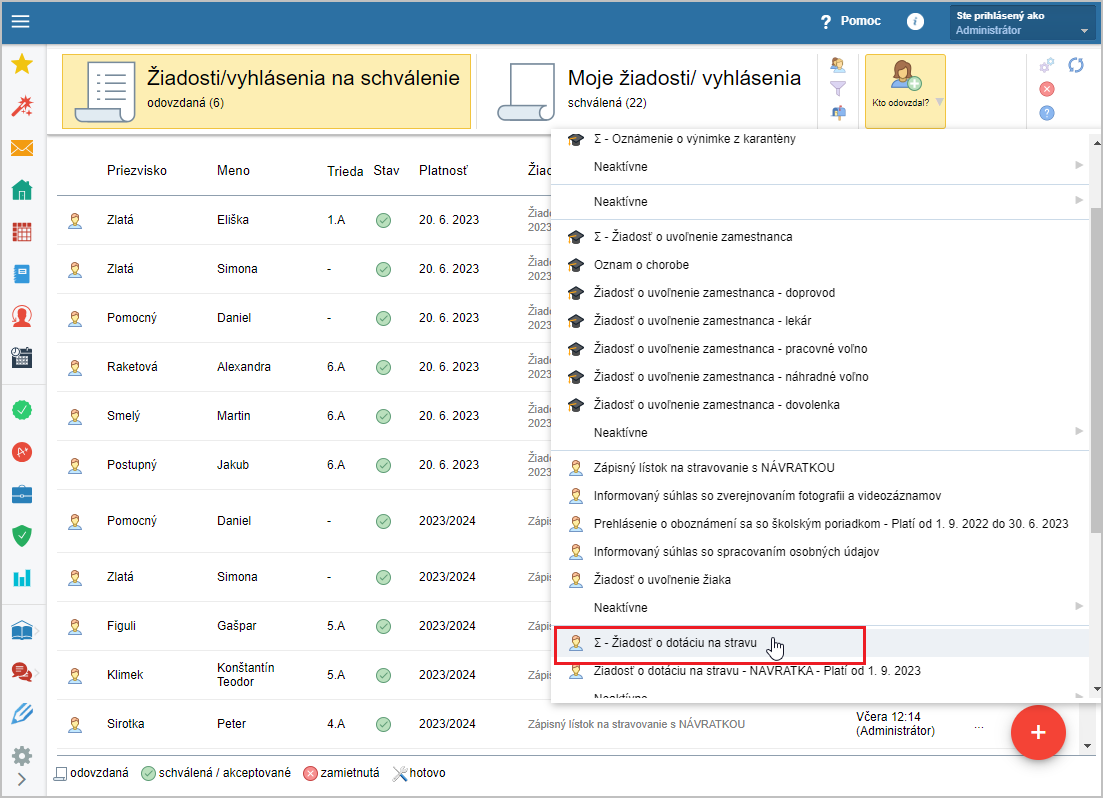Open the chat bubbles sidebar icon
The height and width of the screenshot is (798, 1103).
point(22,672)
